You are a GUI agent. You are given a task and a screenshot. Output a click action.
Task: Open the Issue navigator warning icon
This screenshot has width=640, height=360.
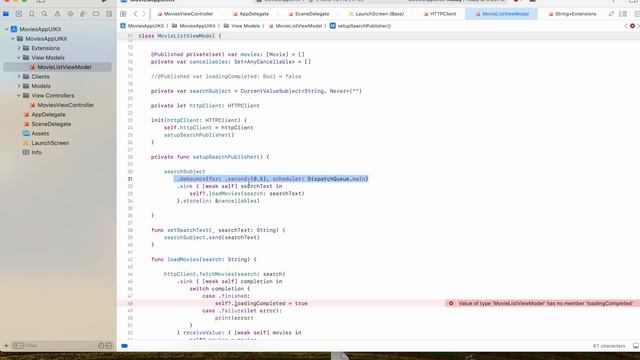[x=57, y=14]
